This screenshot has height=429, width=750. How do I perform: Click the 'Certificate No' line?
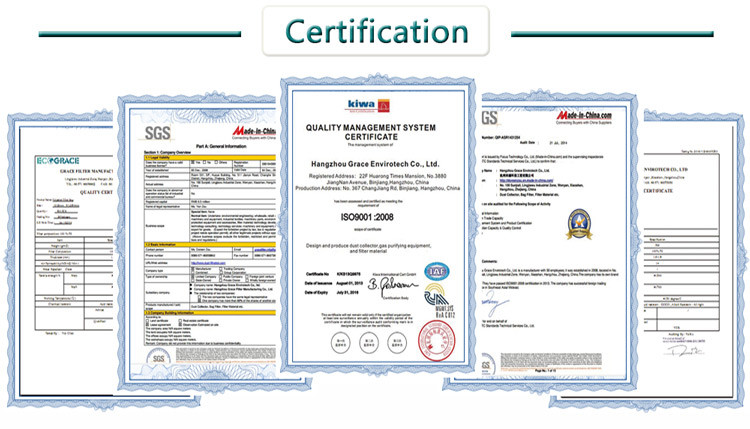pos(333,274)
